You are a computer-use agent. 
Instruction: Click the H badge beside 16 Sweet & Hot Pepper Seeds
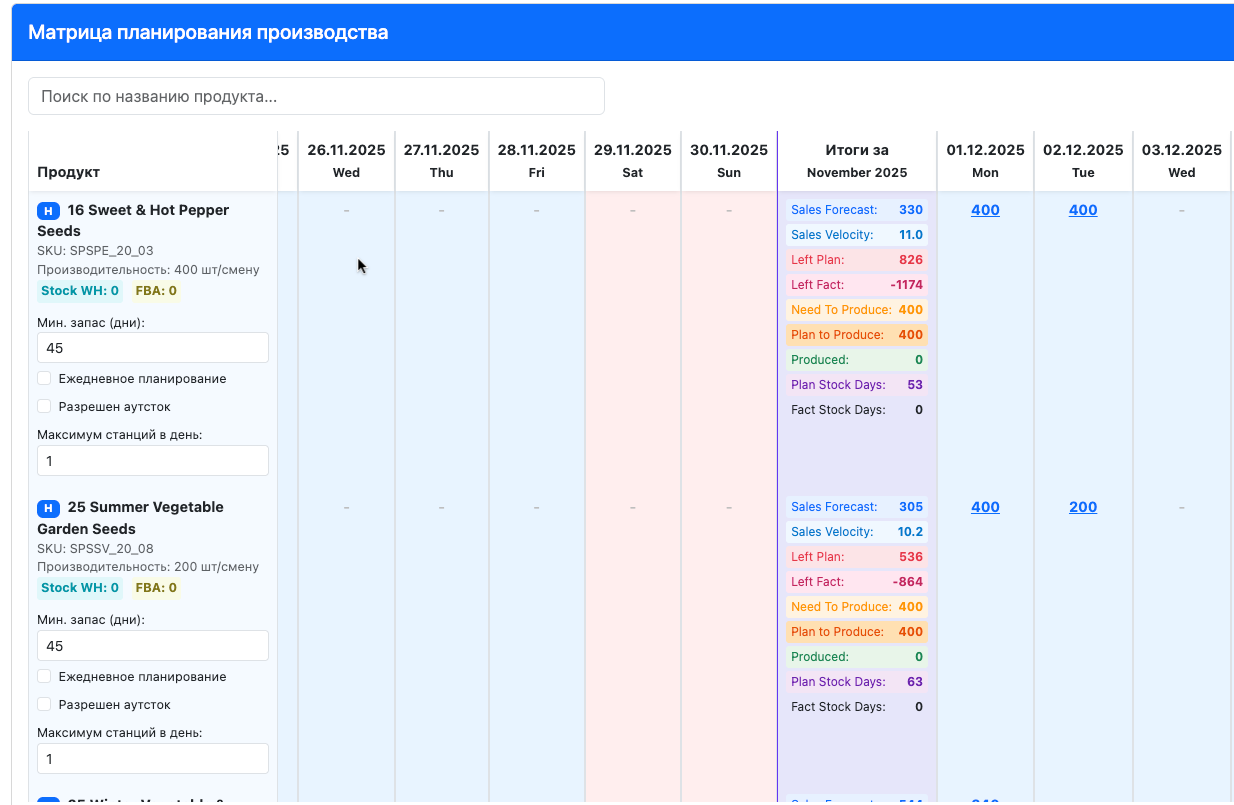(48, 211)
